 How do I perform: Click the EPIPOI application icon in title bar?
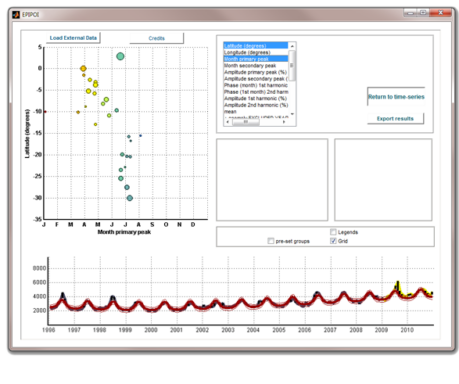tap(16, 14)
